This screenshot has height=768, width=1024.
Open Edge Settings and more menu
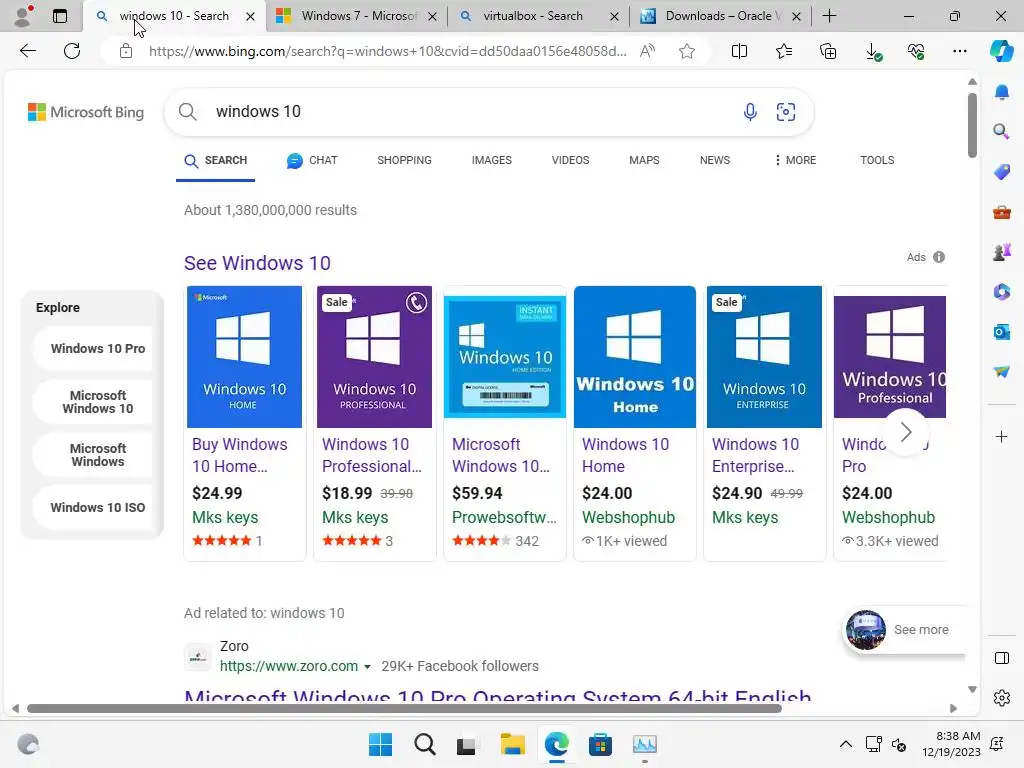(x=959, y=51)
